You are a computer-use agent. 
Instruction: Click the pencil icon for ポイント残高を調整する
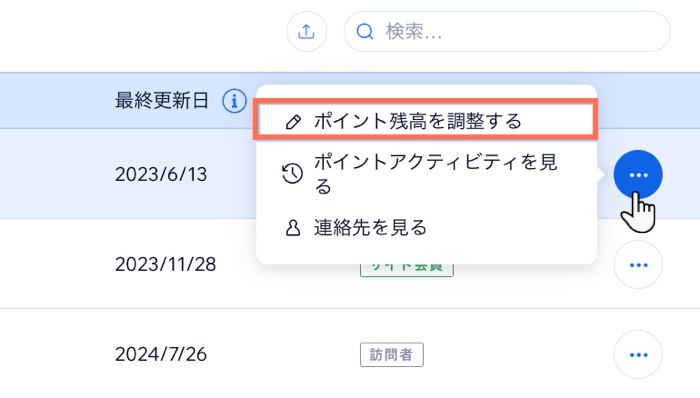293,122
